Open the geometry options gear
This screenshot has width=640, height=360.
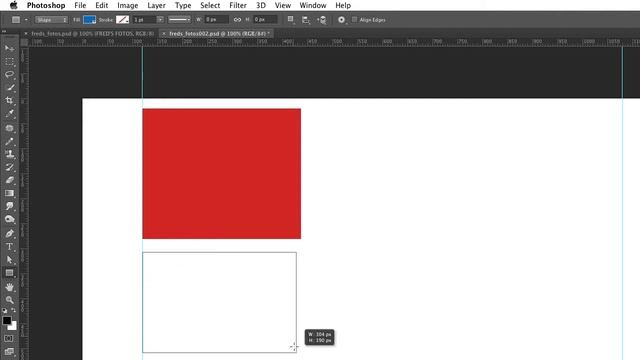342,20
